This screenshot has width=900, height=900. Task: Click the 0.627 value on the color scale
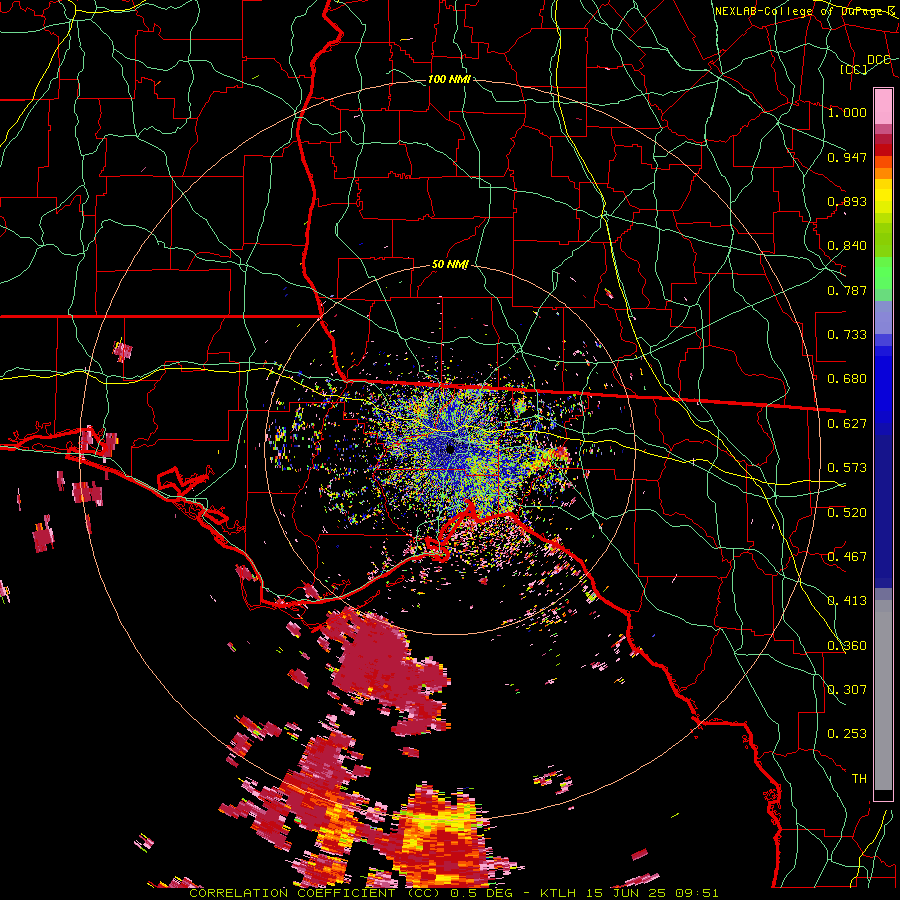tap(847, 424)
